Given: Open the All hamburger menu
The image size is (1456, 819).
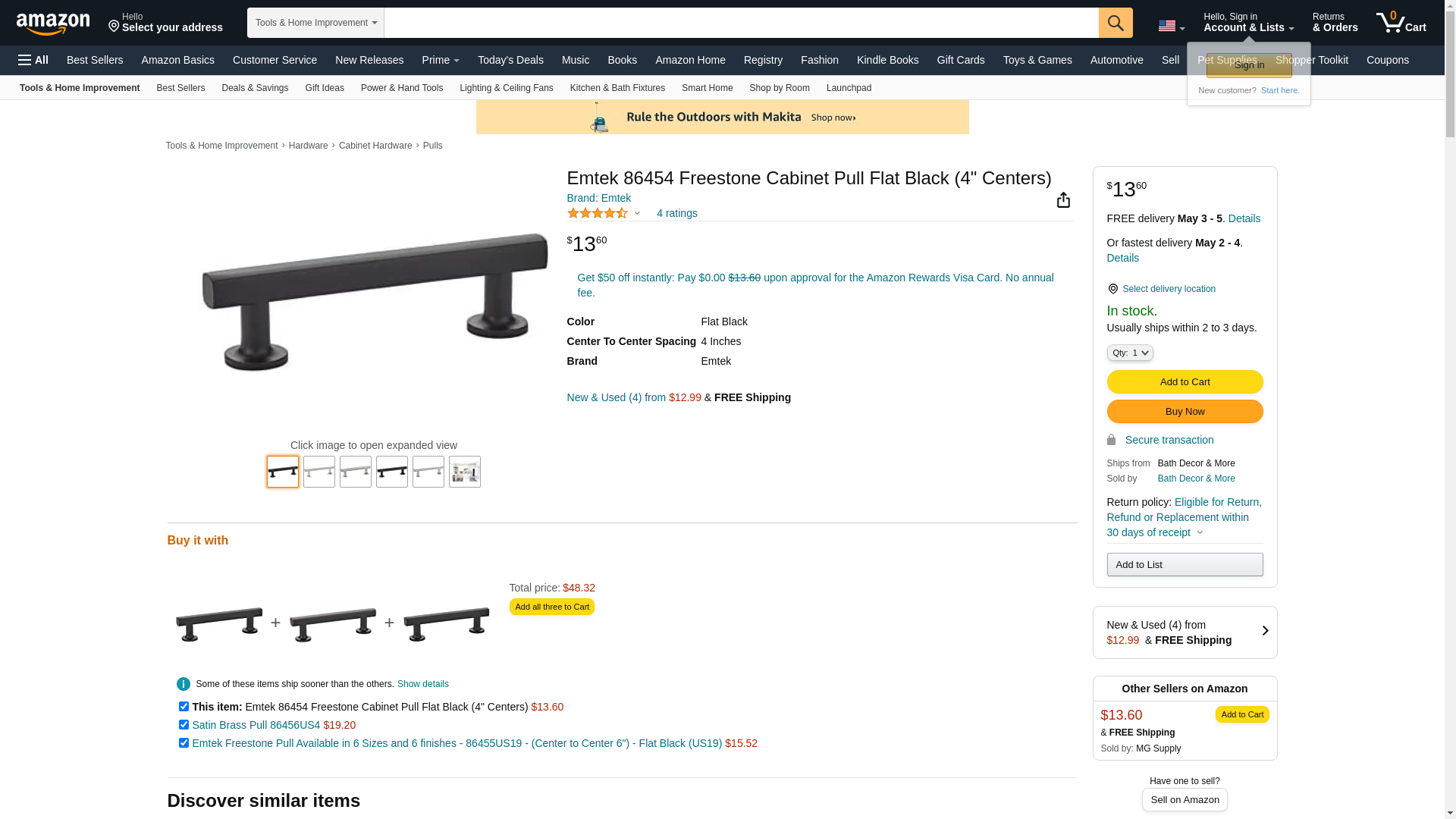Looking at the screenshot, I should click(x=33, y=60).
